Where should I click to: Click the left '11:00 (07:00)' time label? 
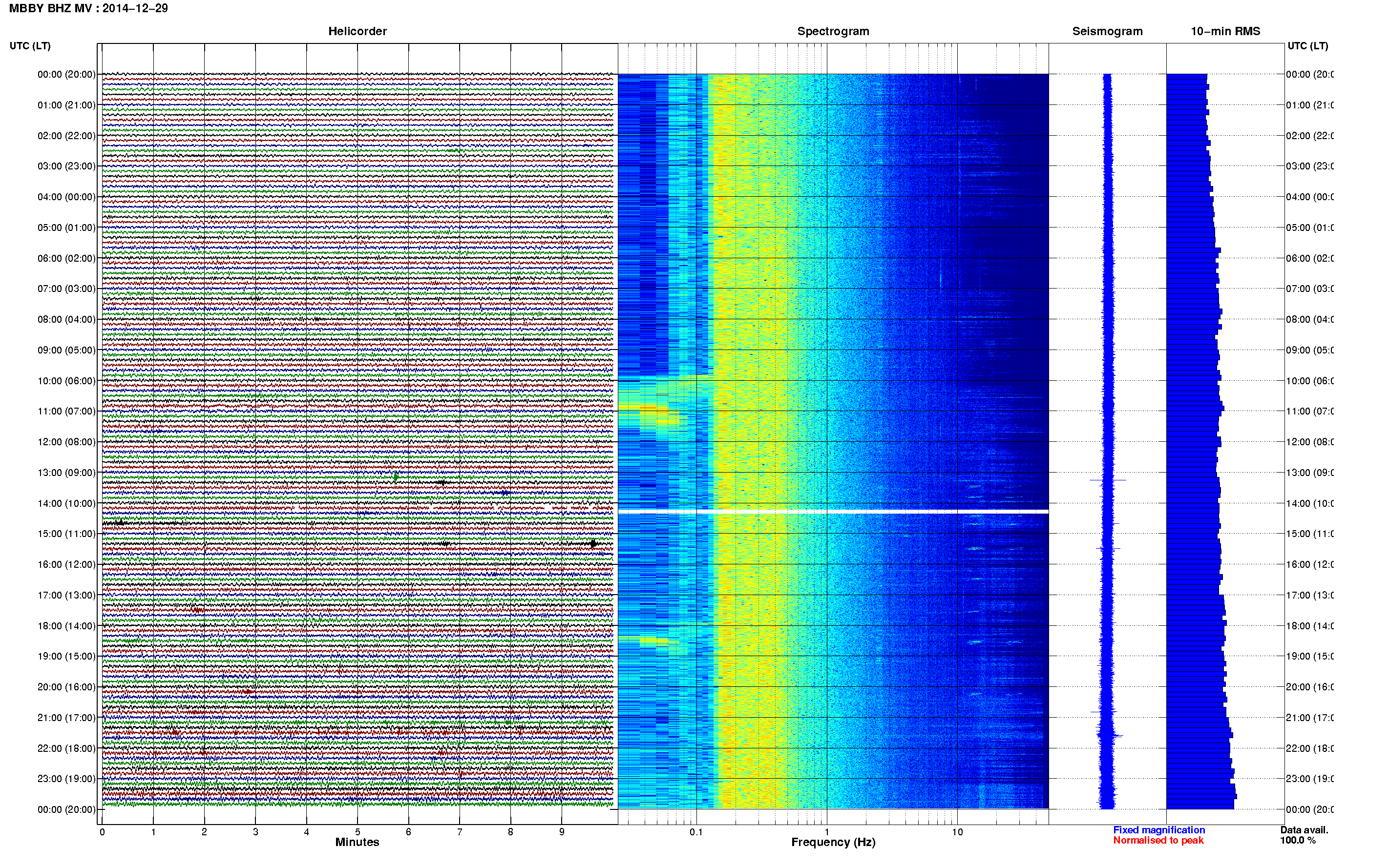(66, 411)
